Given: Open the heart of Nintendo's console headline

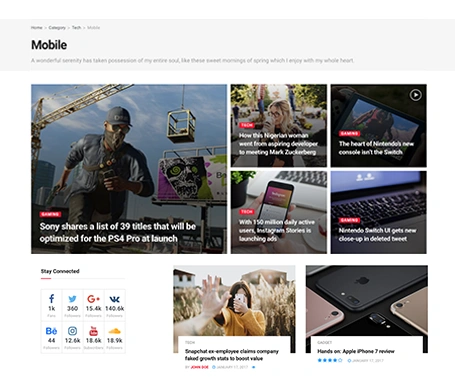Looking at the screenshot, I should 376,148.
